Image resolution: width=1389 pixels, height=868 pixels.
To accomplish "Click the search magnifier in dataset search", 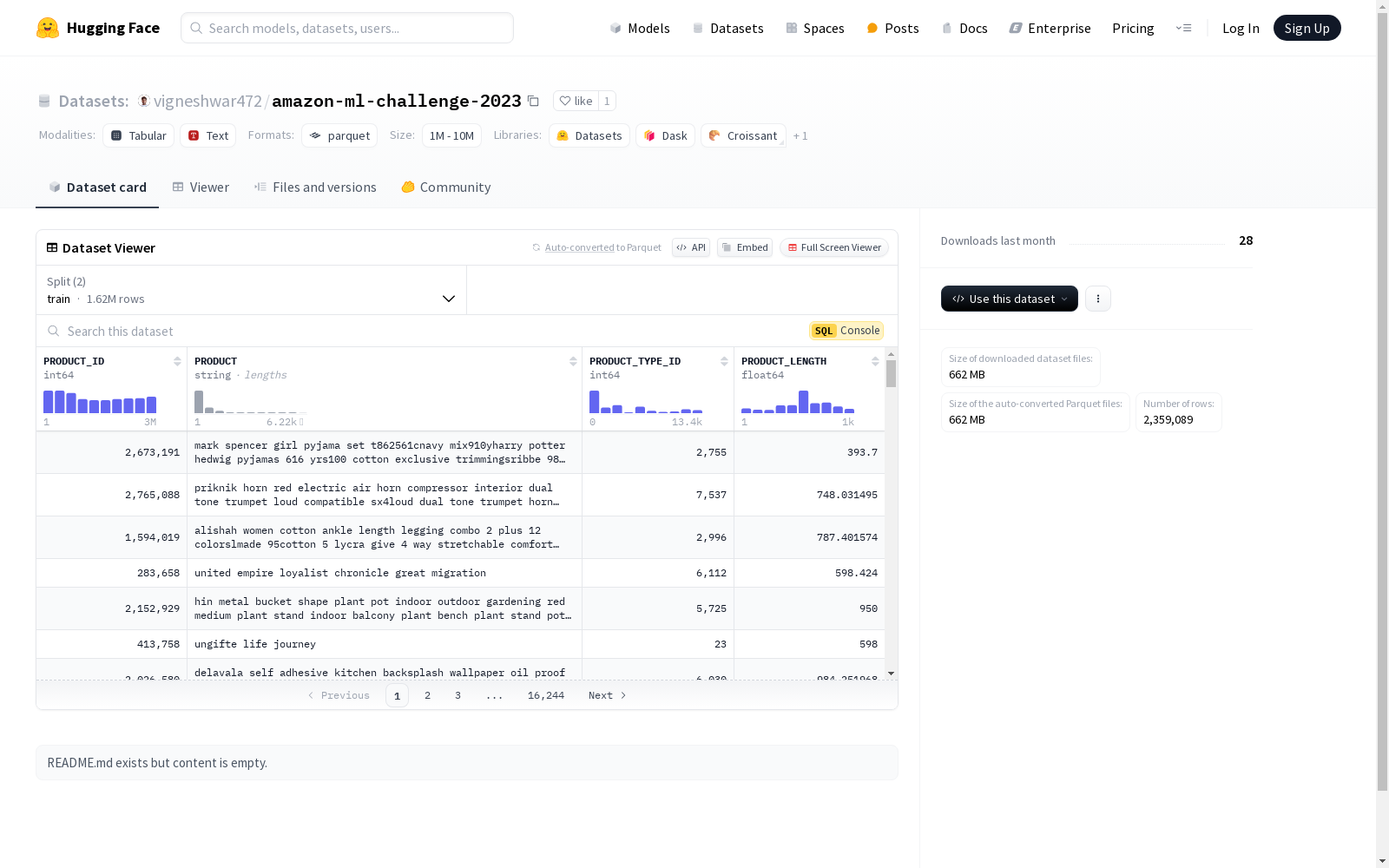I will pos(54,331).
